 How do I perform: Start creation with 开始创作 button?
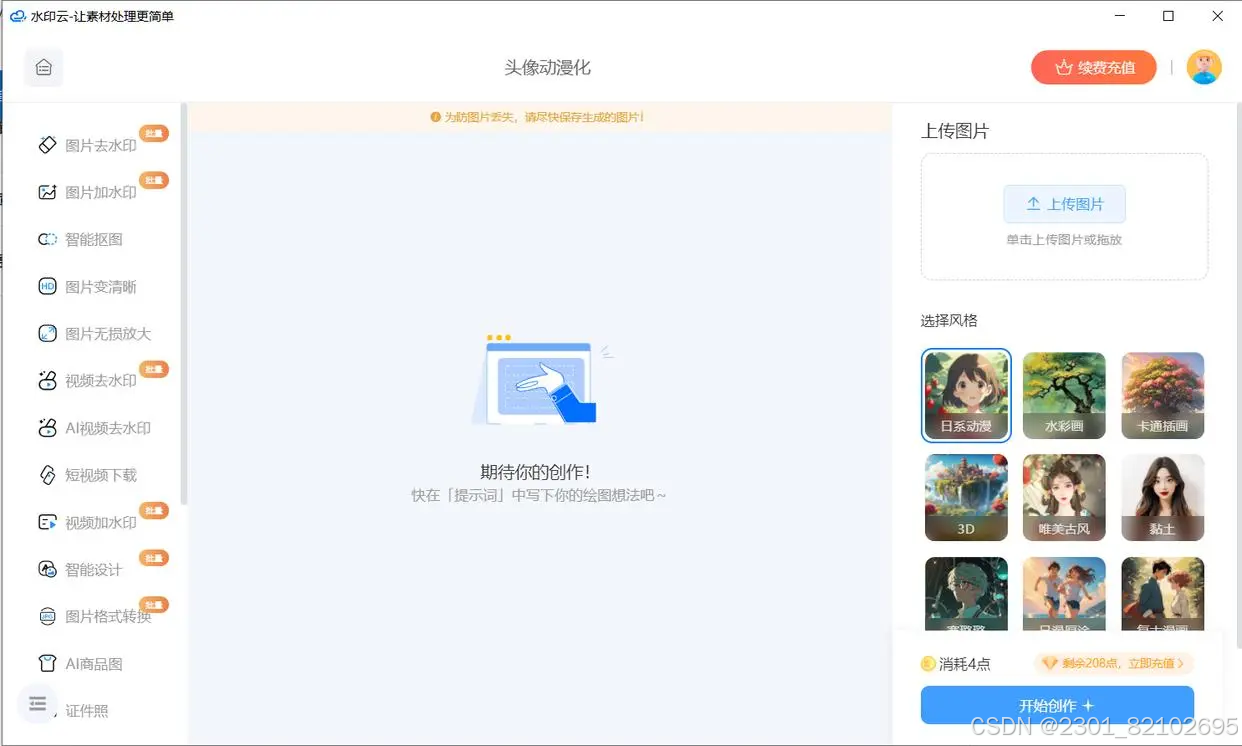click(1057, 705)
